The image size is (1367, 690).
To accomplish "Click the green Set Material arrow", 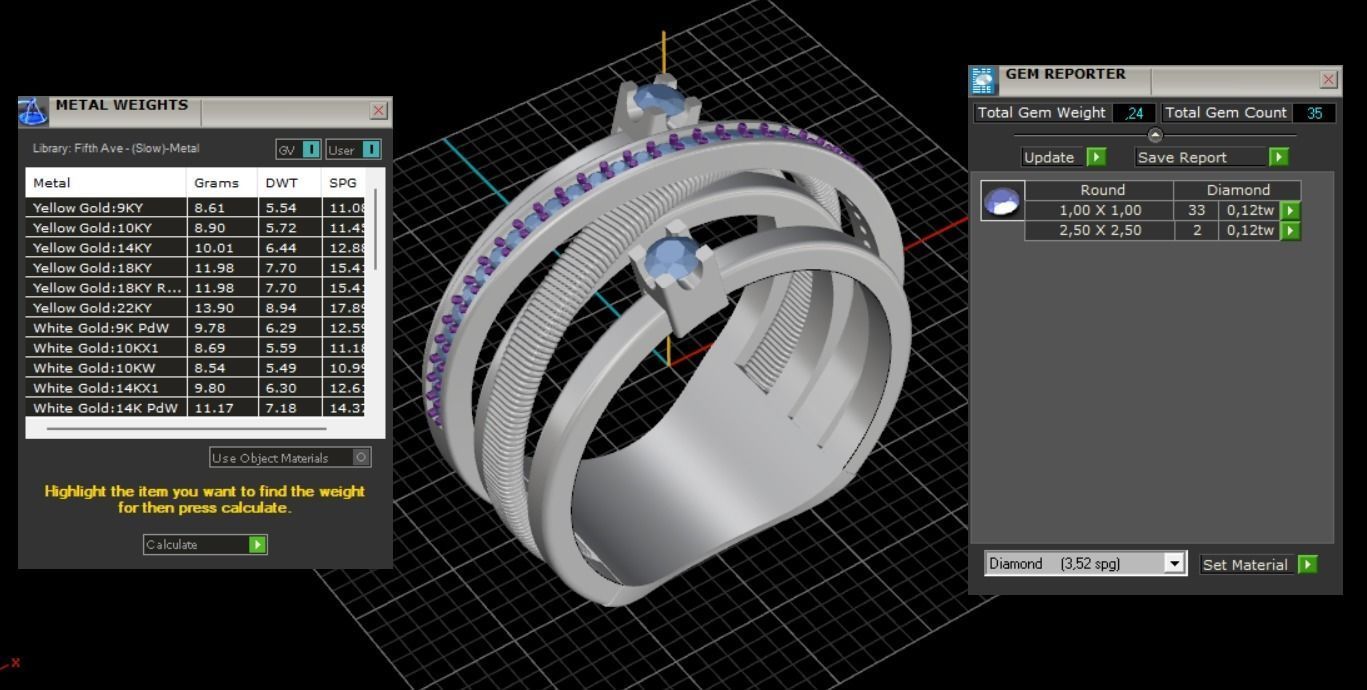I will [x=1307, y=564].
